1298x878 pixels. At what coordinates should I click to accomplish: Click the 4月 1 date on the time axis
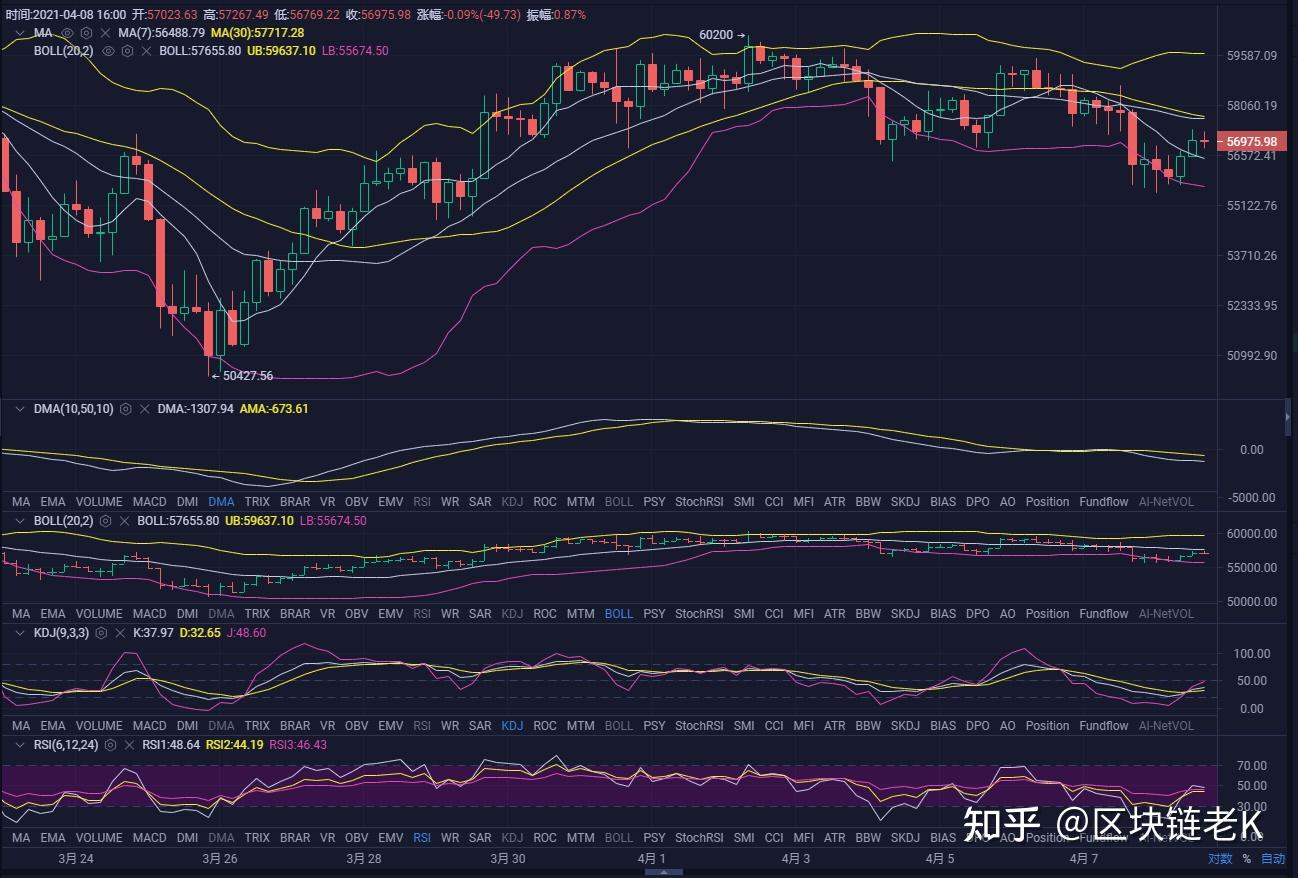point(650,858)
